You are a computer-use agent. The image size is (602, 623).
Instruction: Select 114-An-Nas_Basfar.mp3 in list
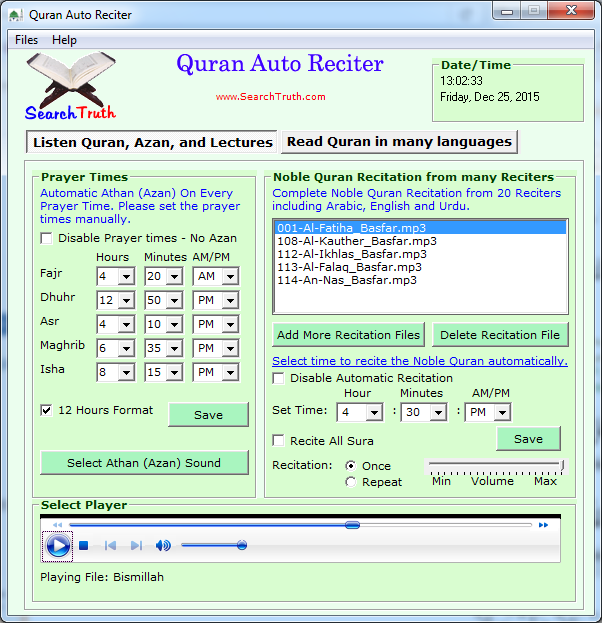tap(420, 280)
